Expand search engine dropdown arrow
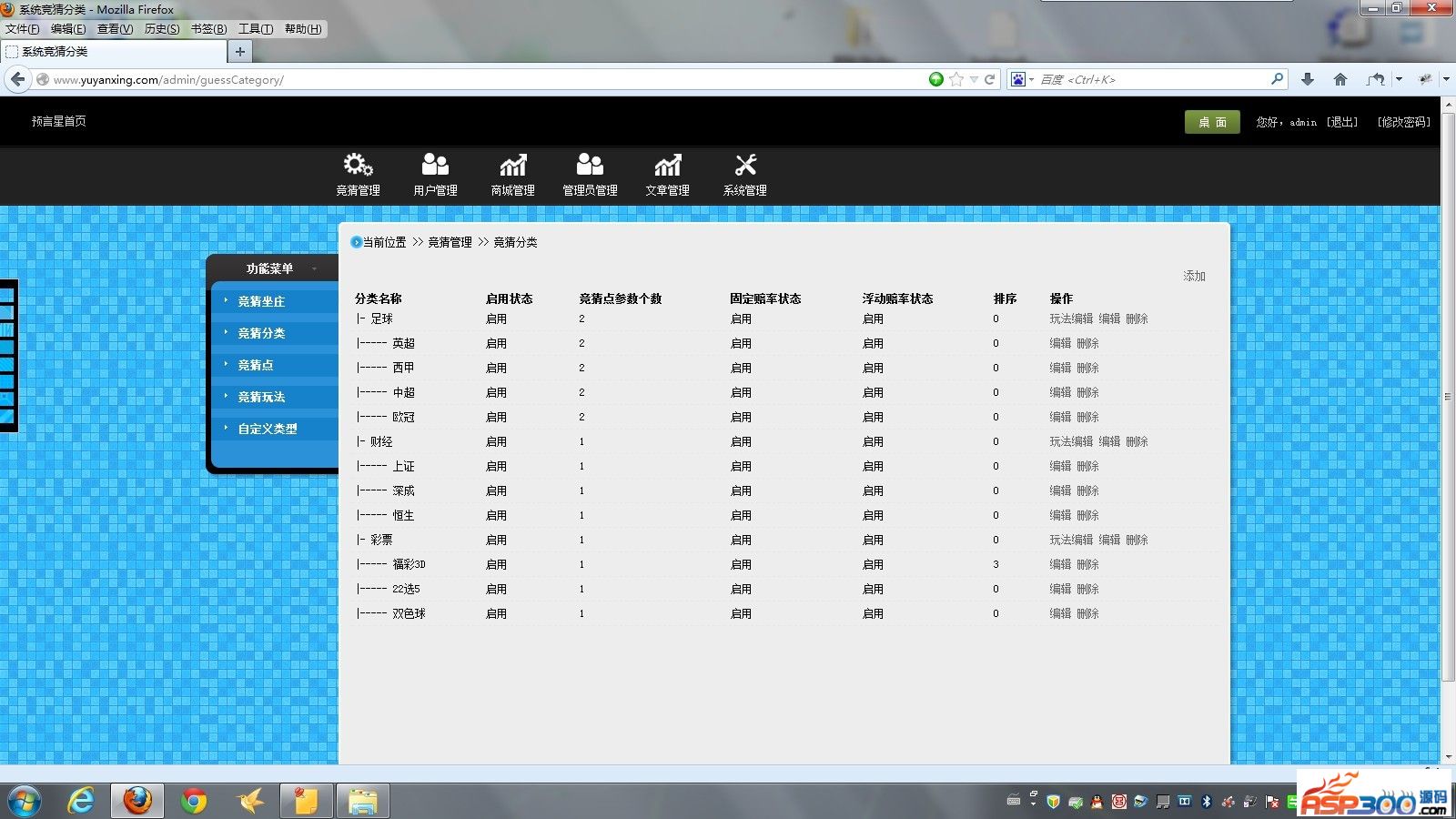The width and height of the screenshot is (1456, 819). pos(1031,80)
